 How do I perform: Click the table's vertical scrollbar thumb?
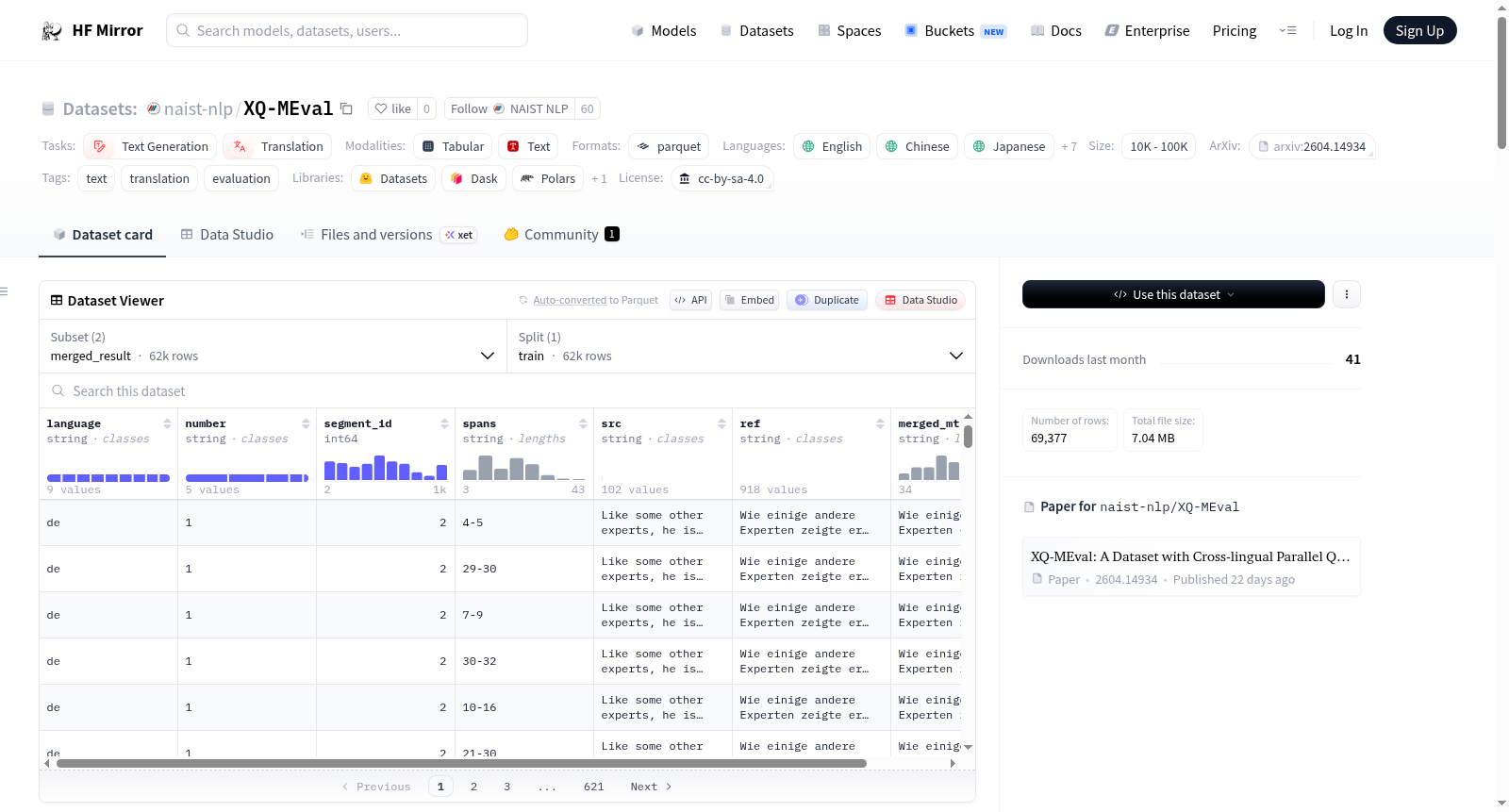point(968,437)
